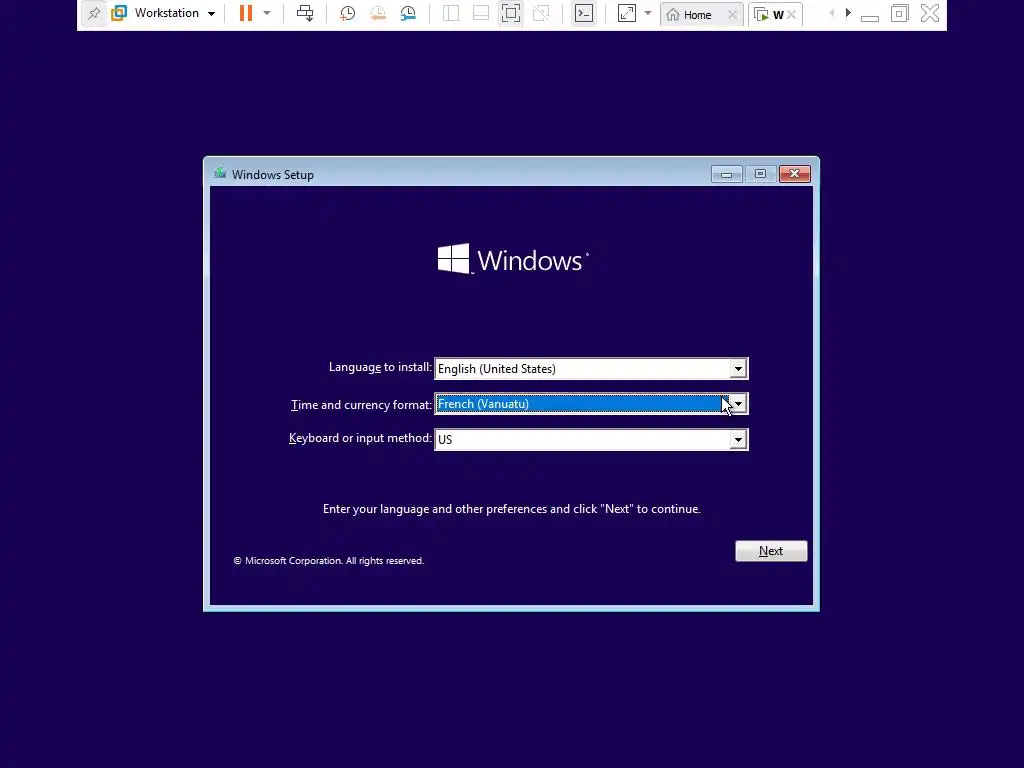Expand the power options arrow beside pause
Image resolution: width=1024 pixels, height=768 pixels.
point(267,13)
